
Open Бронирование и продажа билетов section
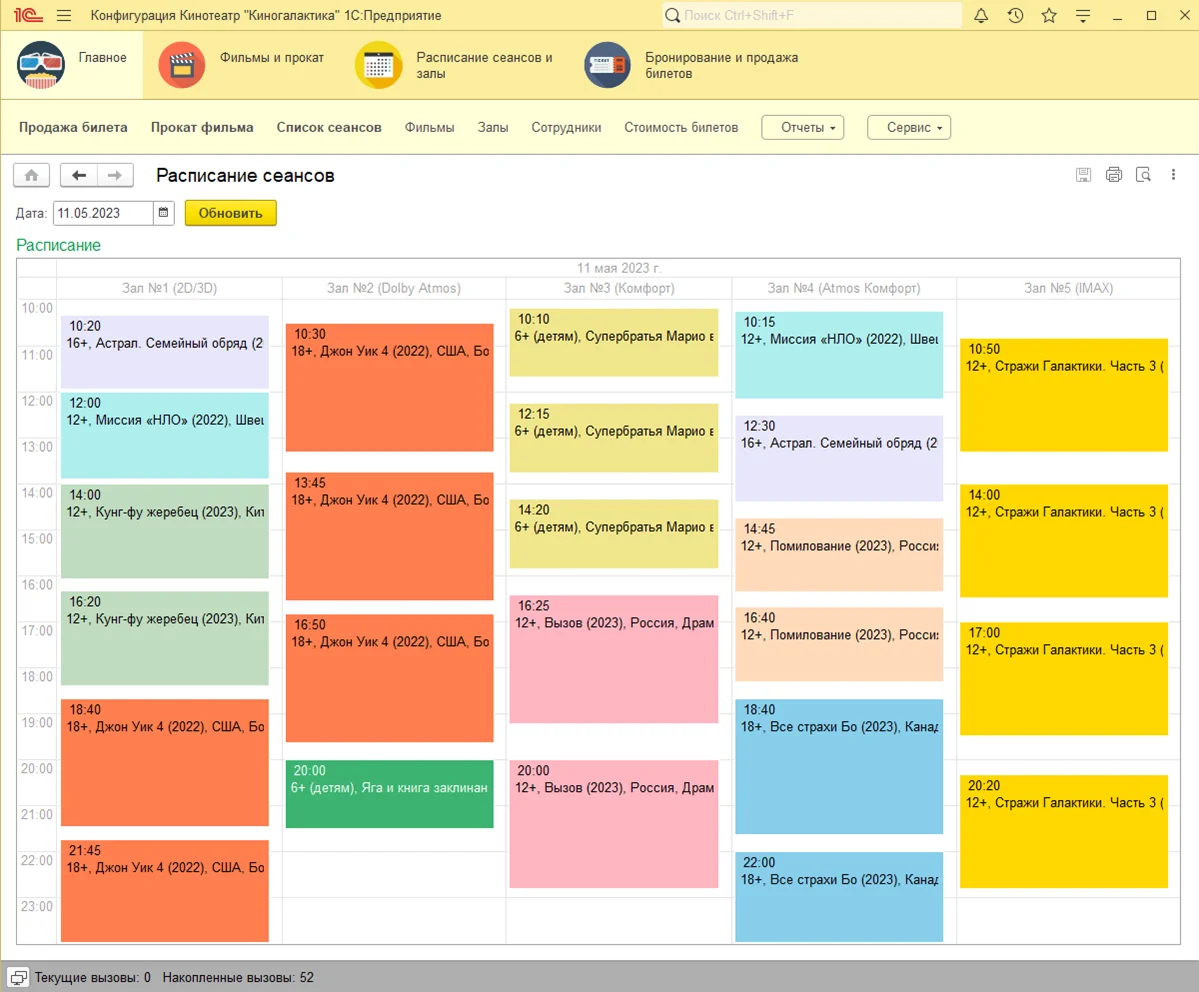691,65
